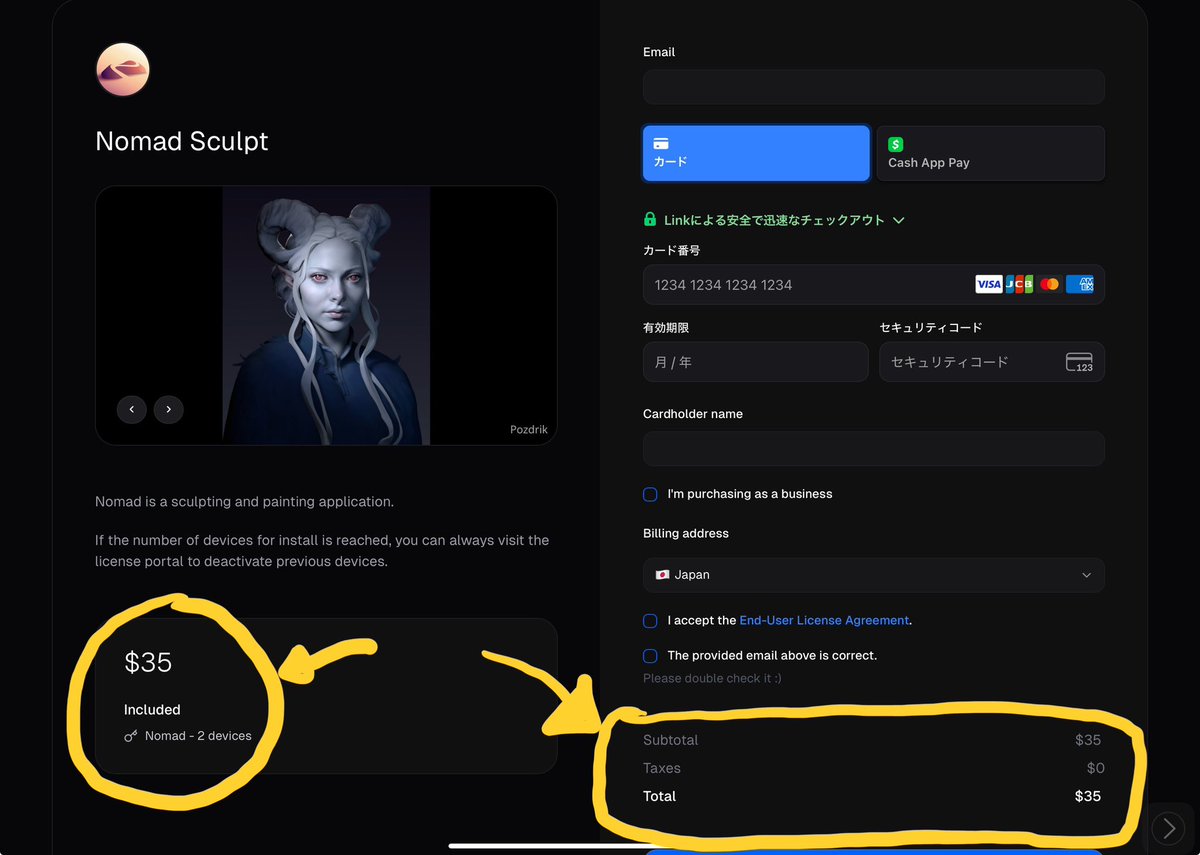Click the green Link lock icon
1200x855 pixels.
tap(650, 220)
